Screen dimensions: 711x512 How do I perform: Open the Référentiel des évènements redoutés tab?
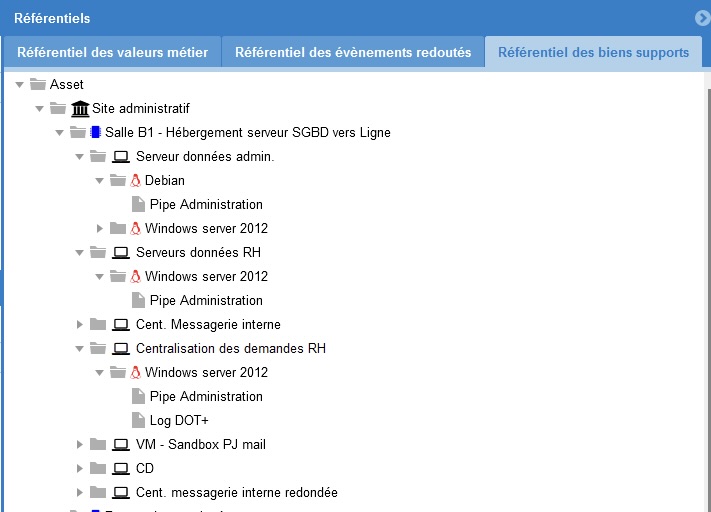coord(352,52)
